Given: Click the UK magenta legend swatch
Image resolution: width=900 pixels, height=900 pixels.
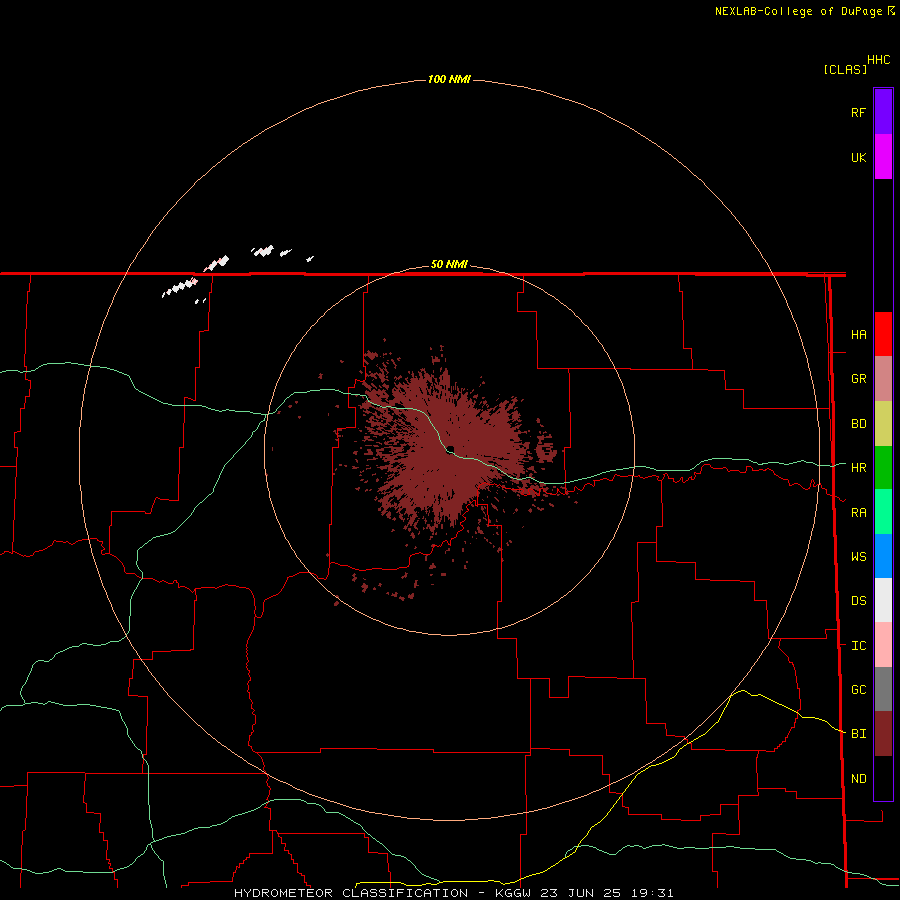Looking at the screenshot, I should pyautogui.click(x=883, y=156).
